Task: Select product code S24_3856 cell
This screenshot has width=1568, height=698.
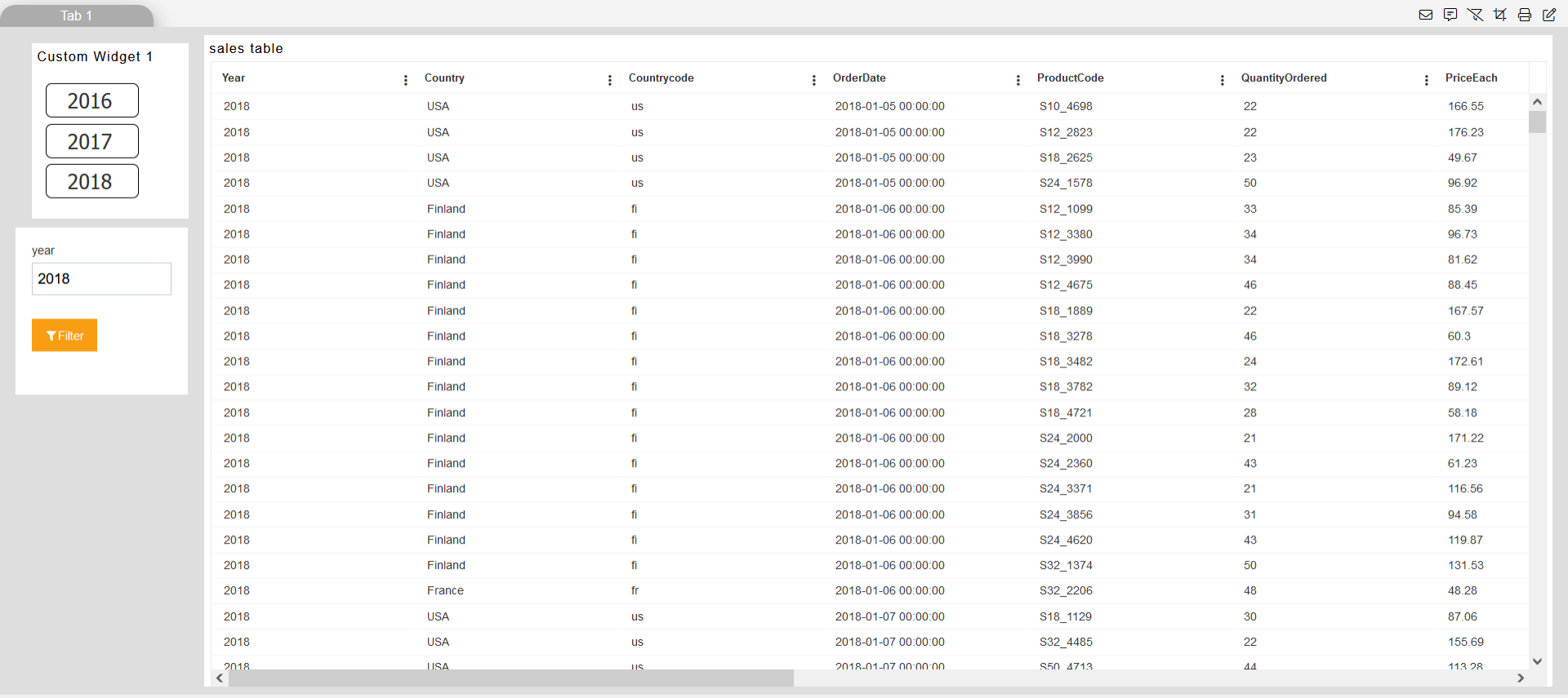Action: click(x=1066, y=514)
